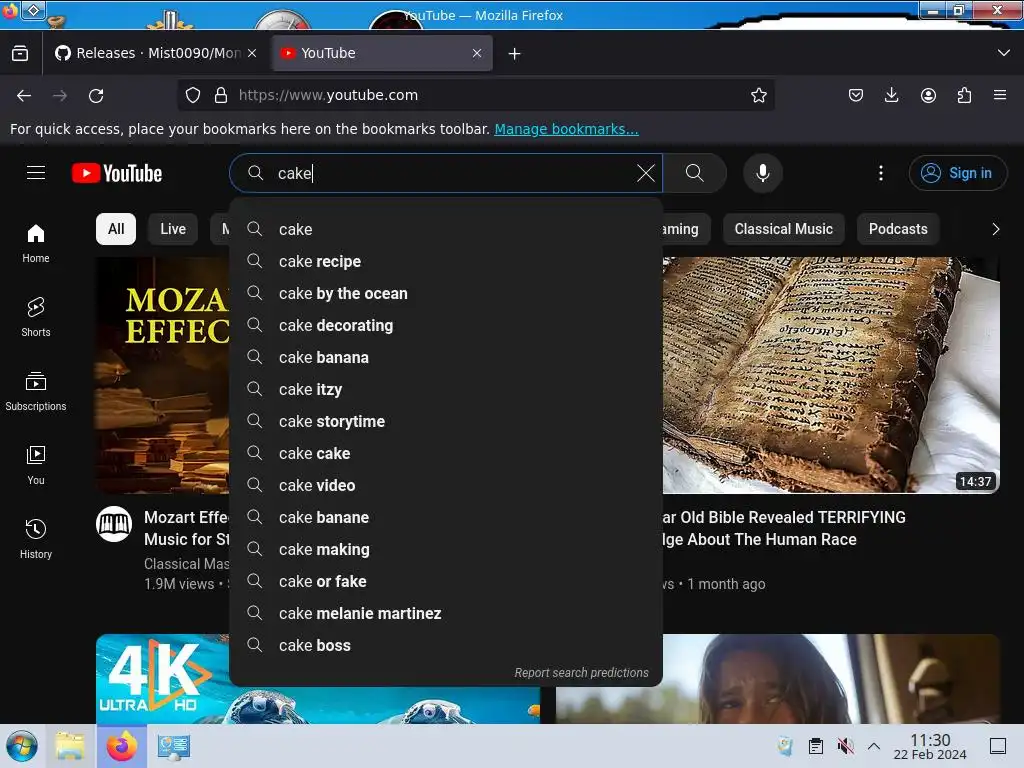Open Shorts in the sidebar
1024x768 pixels.
tap(36, 317)
